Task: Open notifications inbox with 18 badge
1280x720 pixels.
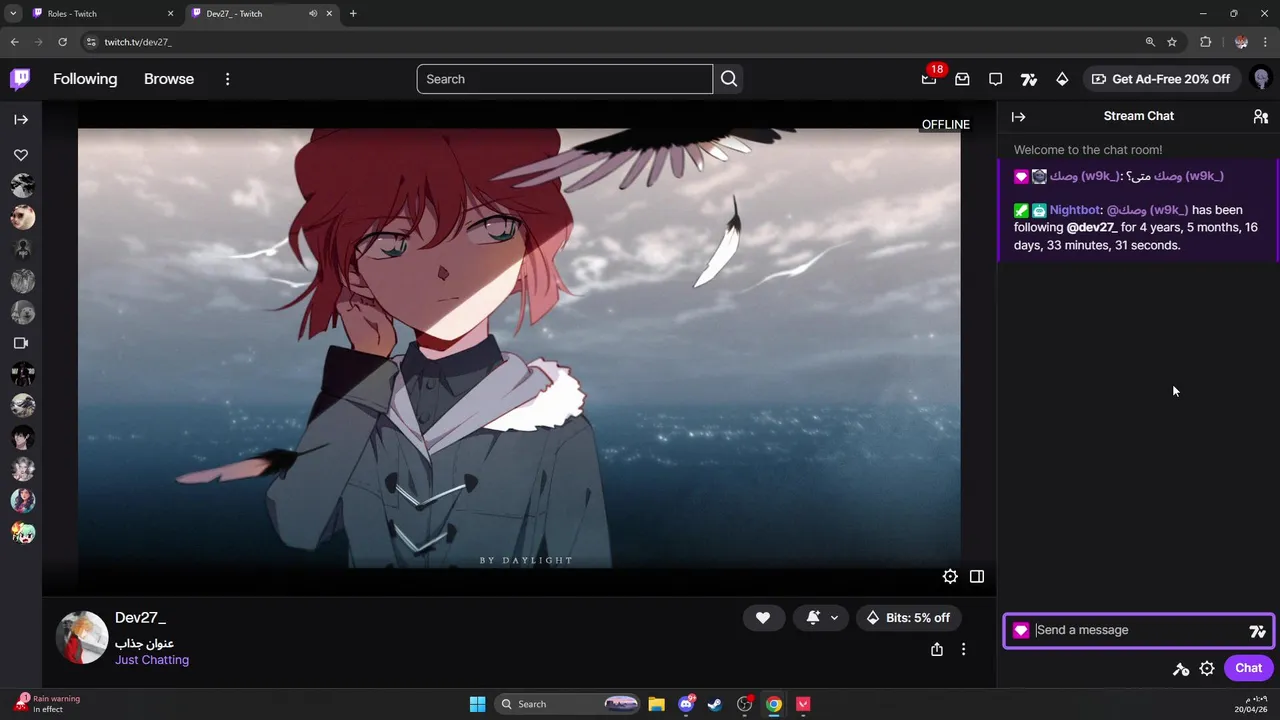Action: (929, 79)
